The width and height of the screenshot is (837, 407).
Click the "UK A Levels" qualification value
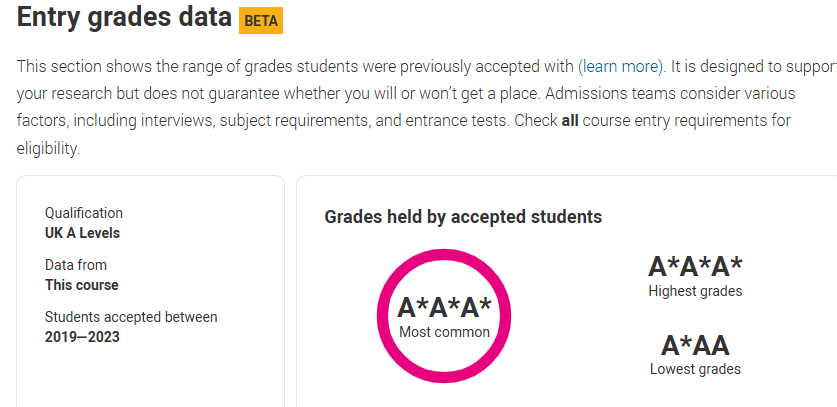(82, 233)
